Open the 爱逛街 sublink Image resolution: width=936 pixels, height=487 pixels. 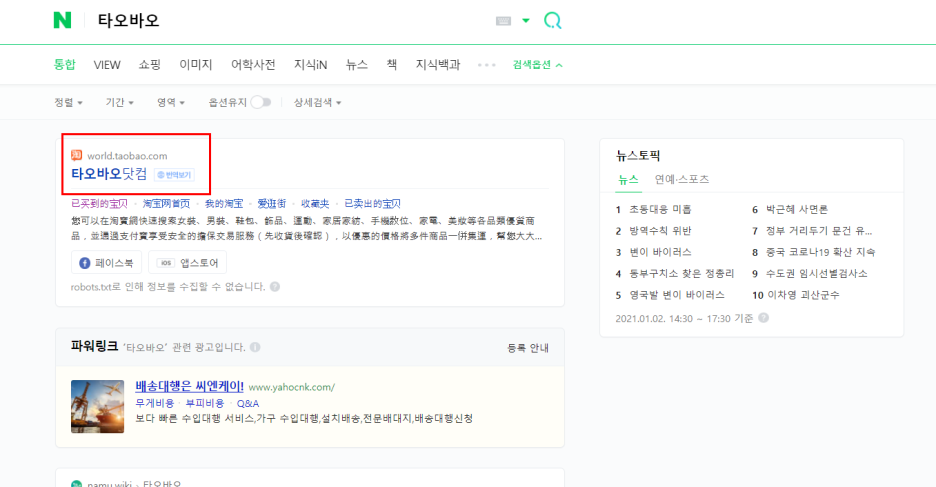(272, 204)
